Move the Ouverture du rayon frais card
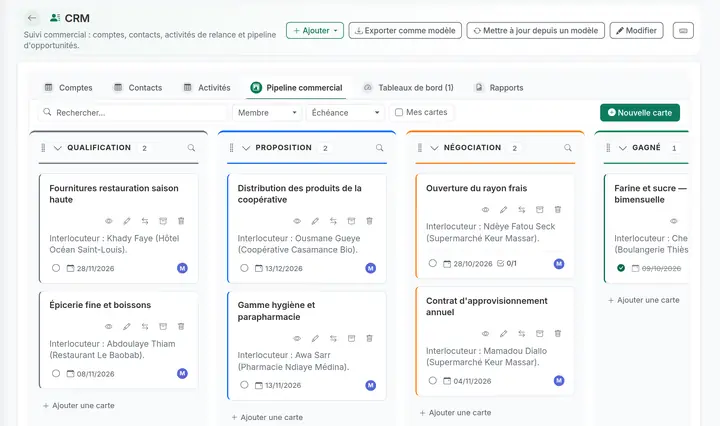Viewport: 720px width, 426px height. coord(522,210)
